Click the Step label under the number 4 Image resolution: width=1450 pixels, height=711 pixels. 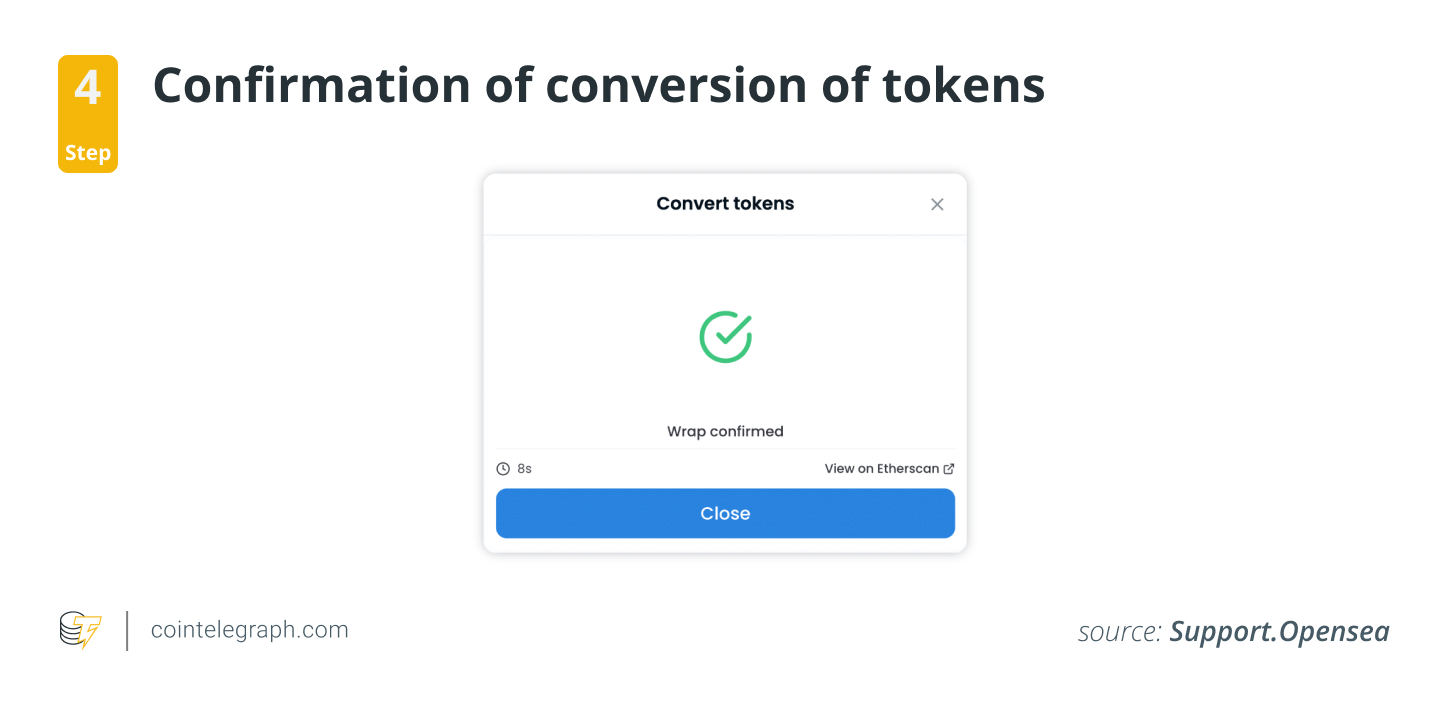coord(88,152)
